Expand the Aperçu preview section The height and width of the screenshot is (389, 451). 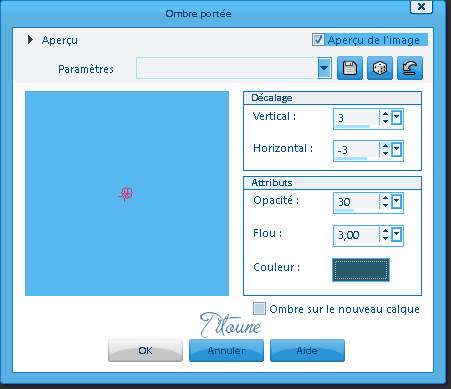30,40
